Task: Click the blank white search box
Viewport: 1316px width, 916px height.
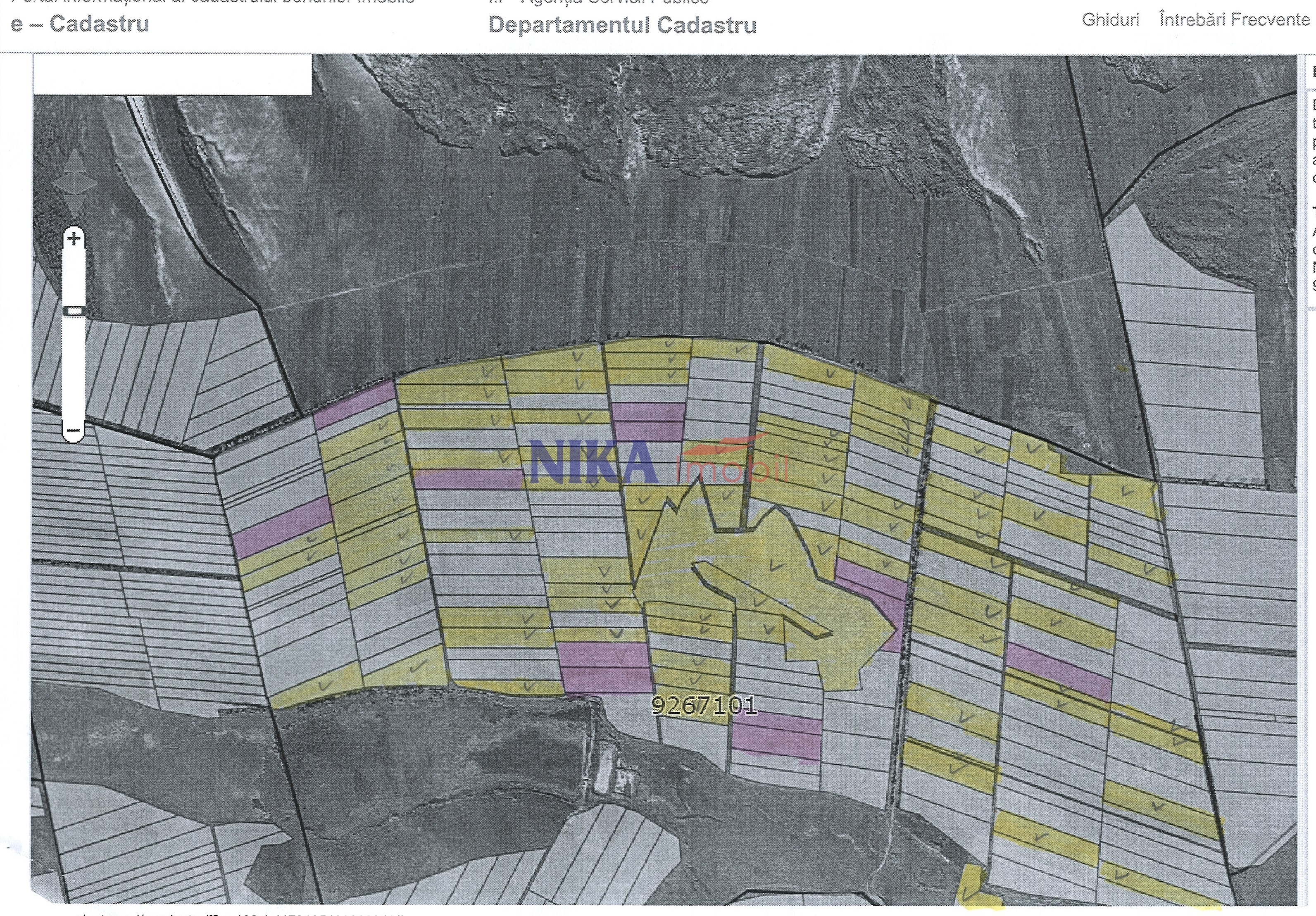Action: click(x=172, y=74)
